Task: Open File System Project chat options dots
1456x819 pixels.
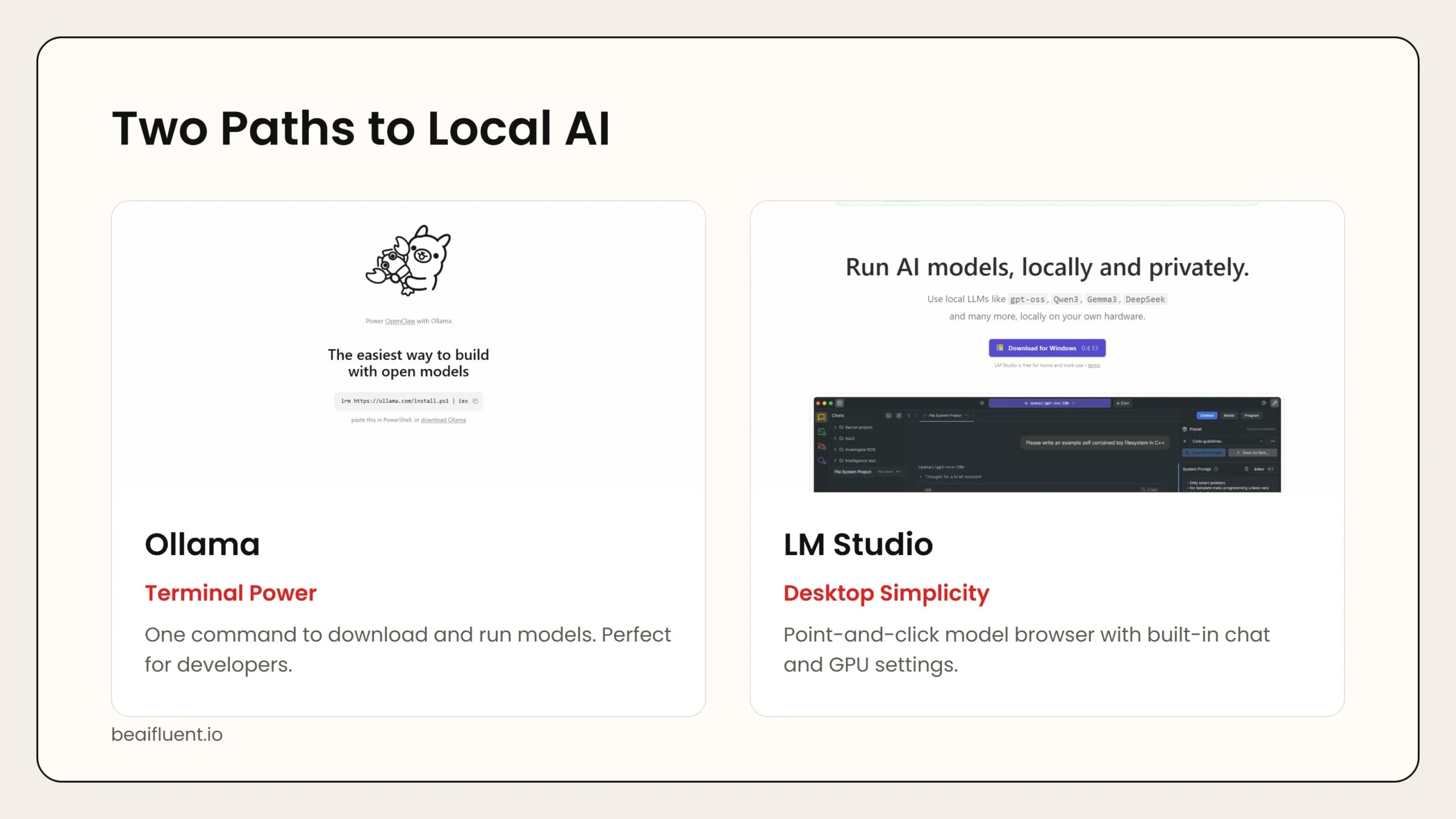Action: click(x=898, y=471)
